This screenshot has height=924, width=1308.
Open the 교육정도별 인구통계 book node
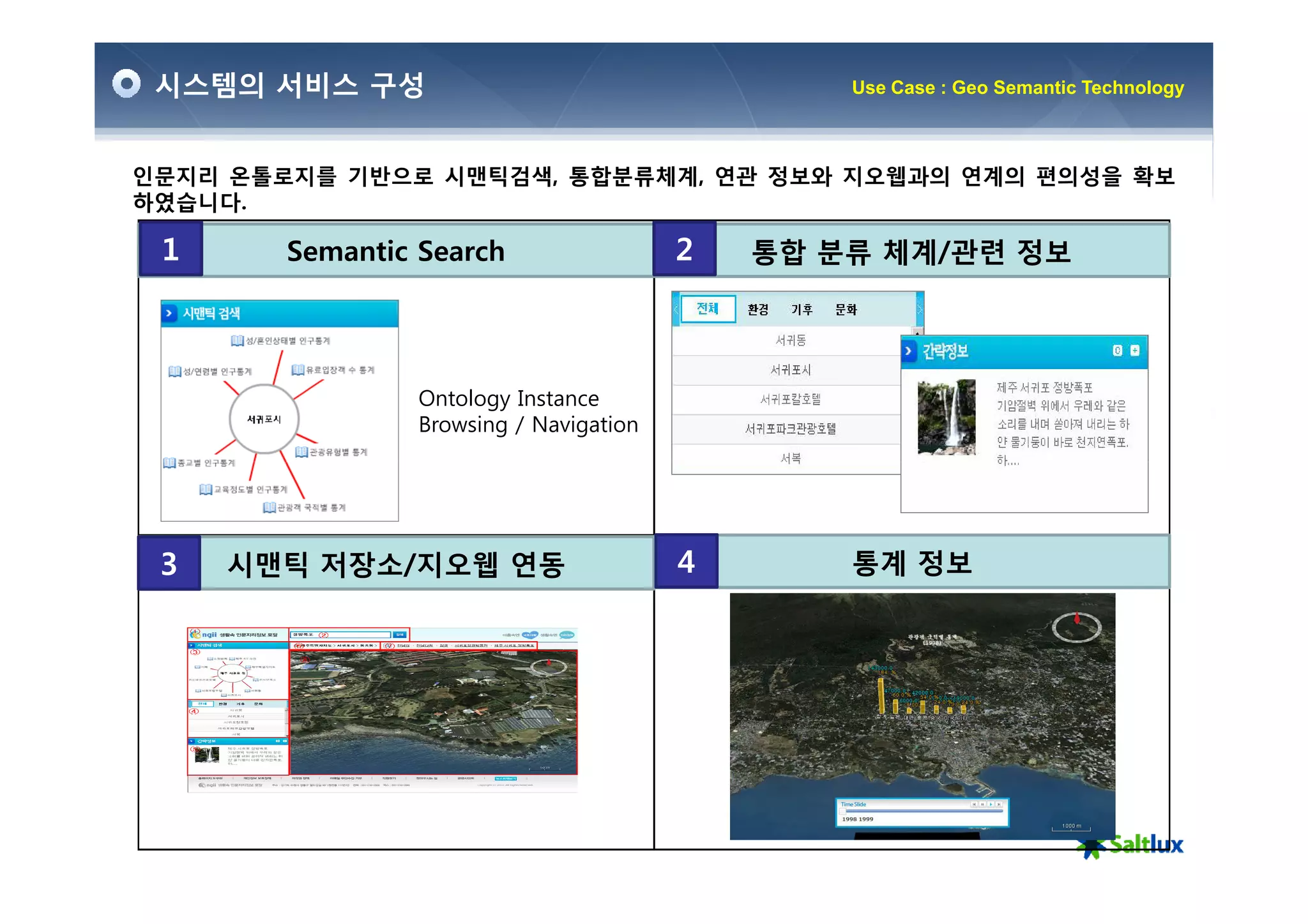[x=243, y=490]
